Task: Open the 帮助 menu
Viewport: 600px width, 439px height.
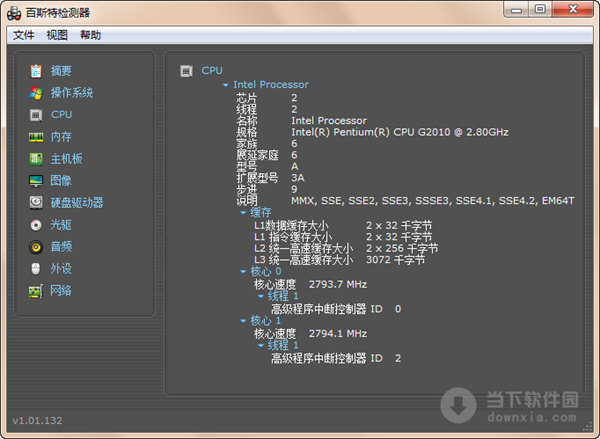Action: pos(90,35)
